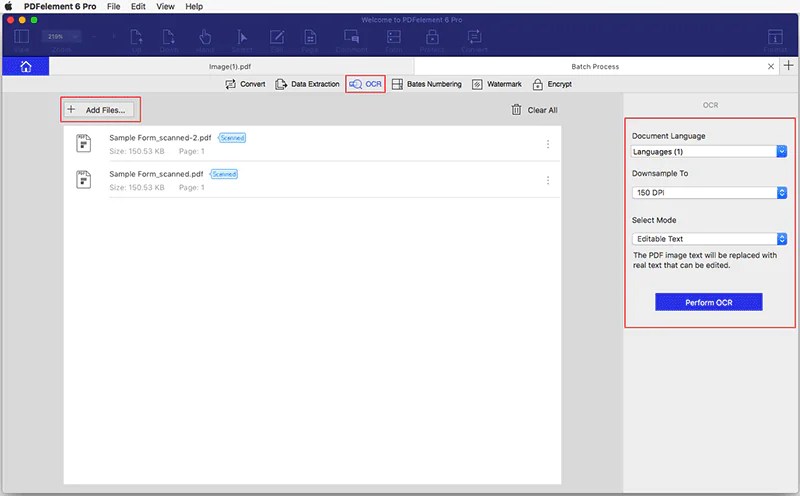Open options menu for Sample Form_scanned-2.pdf
The width and height of the screenshot is (800, 496).
tap(548, 144)
